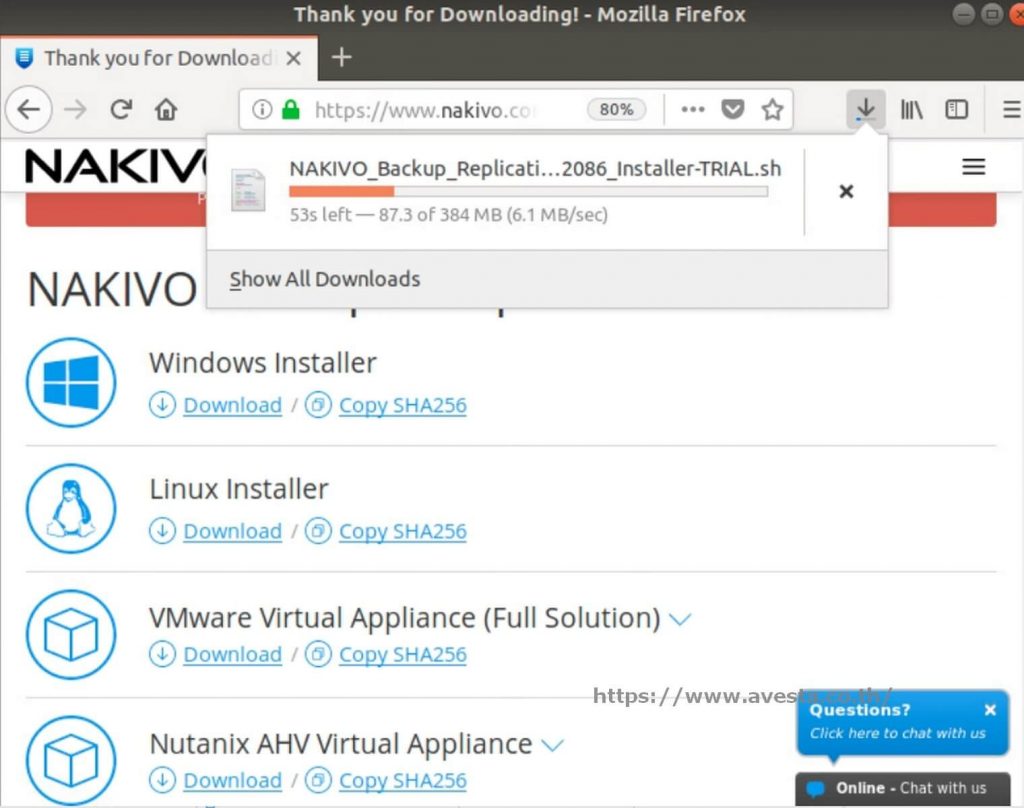1024x808 pixels.
Task: Select the Thank you for Downloading tab
Action: point(159,58)
